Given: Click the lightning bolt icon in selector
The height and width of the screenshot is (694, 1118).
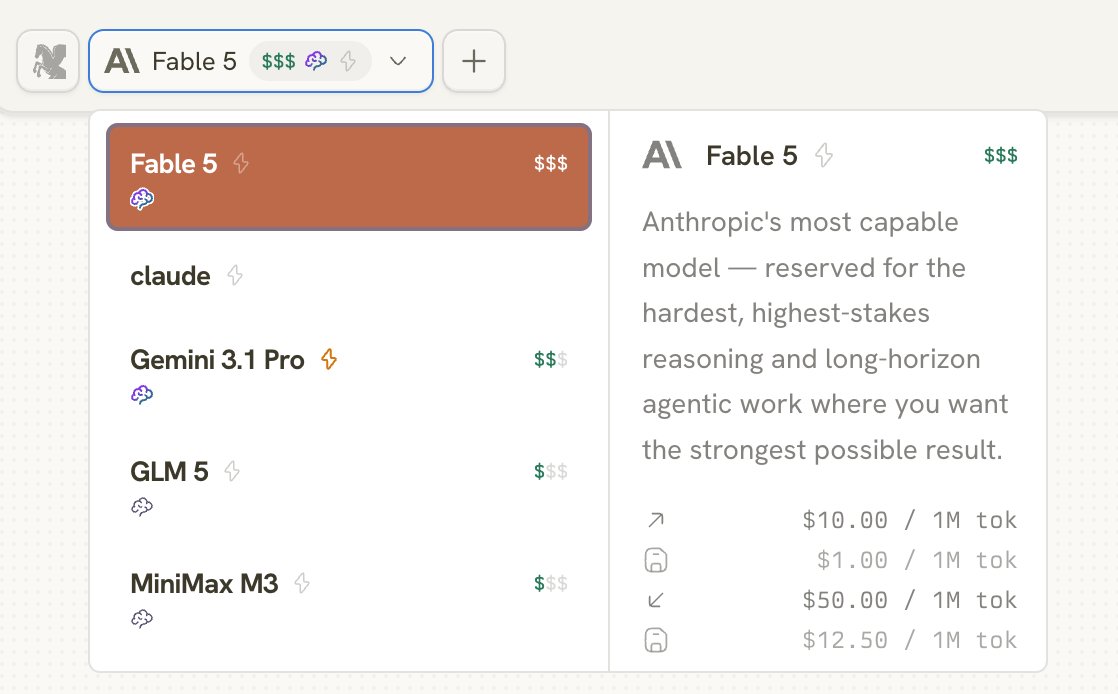Looking at the screenshot, I should point(348,61).
